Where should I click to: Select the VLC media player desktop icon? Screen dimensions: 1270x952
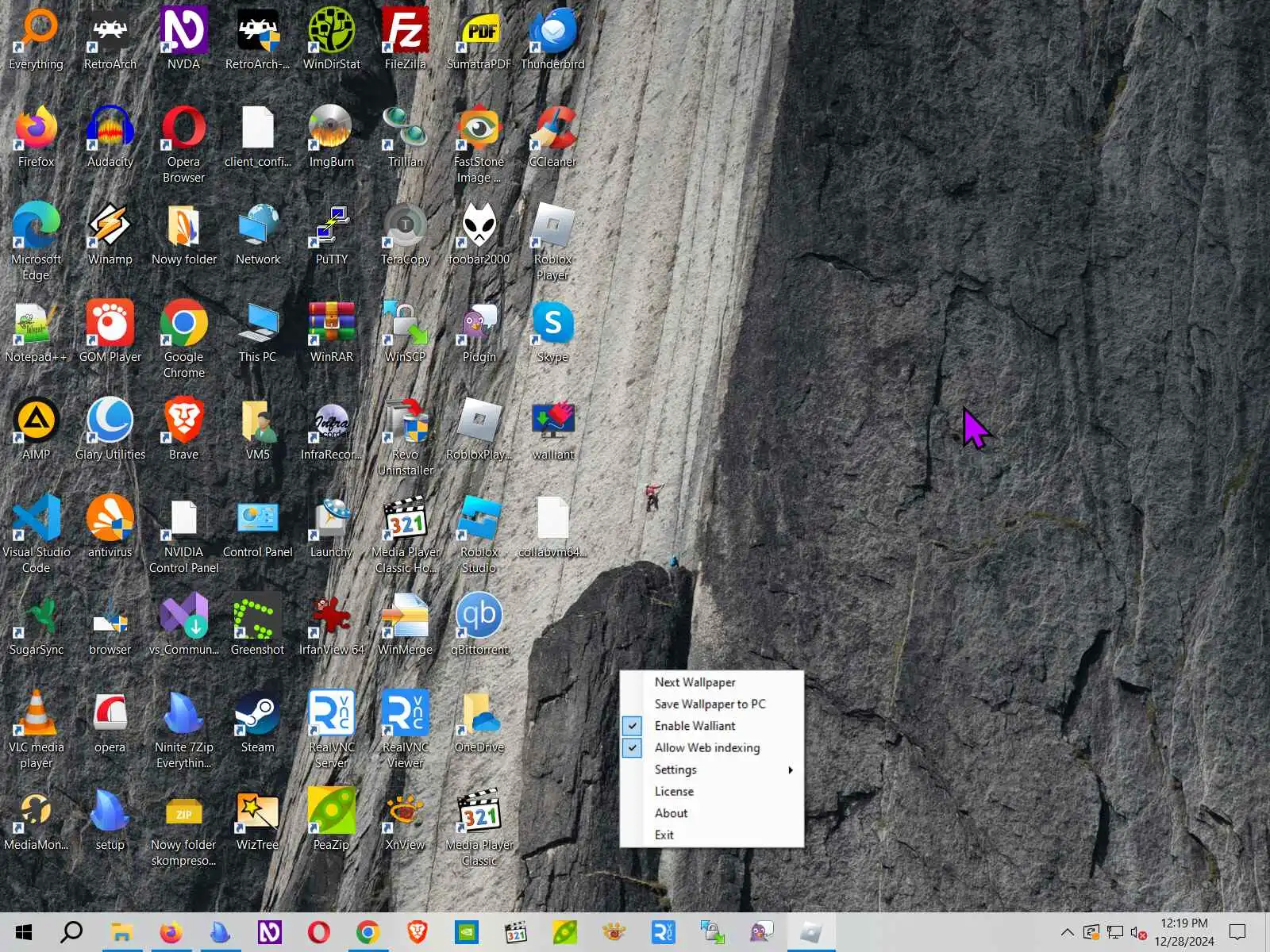tap(37, 729)
